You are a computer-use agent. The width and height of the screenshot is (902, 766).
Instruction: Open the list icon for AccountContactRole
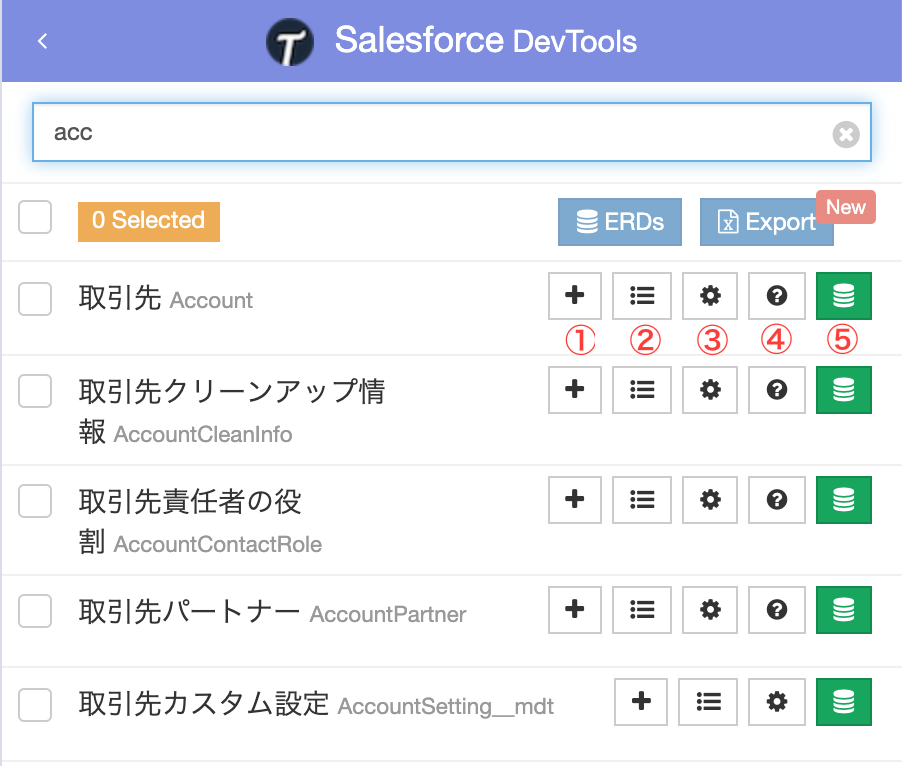641,500
